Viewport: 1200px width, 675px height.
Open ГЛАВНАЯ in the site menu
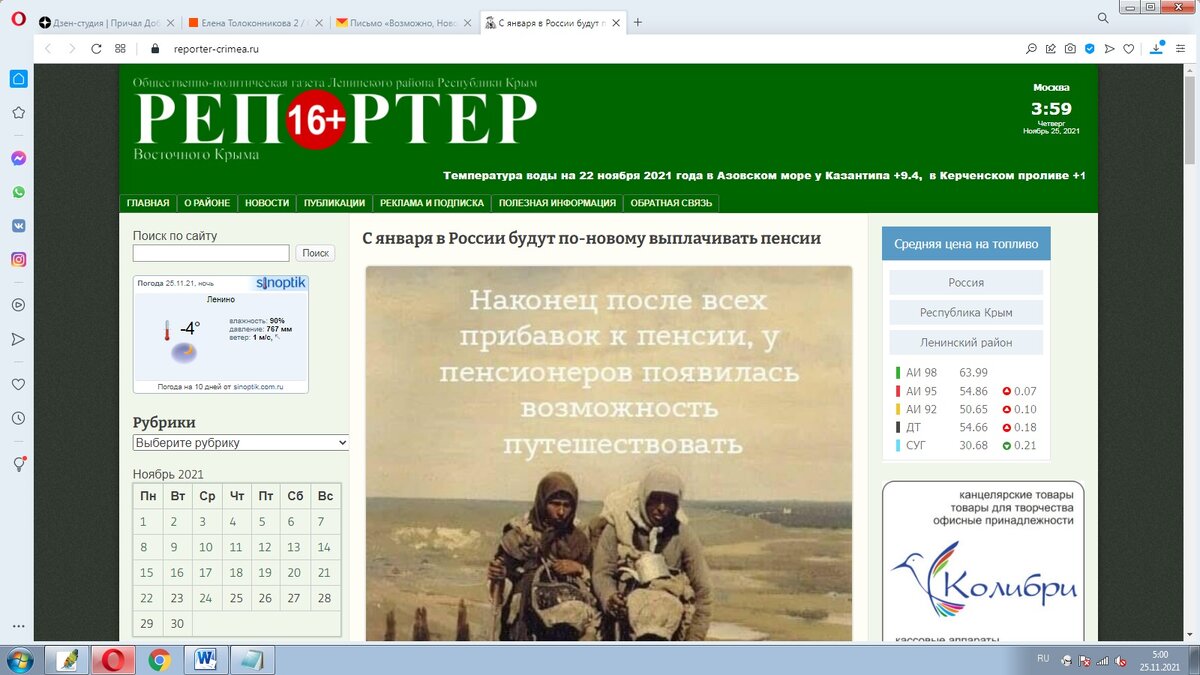148,203
